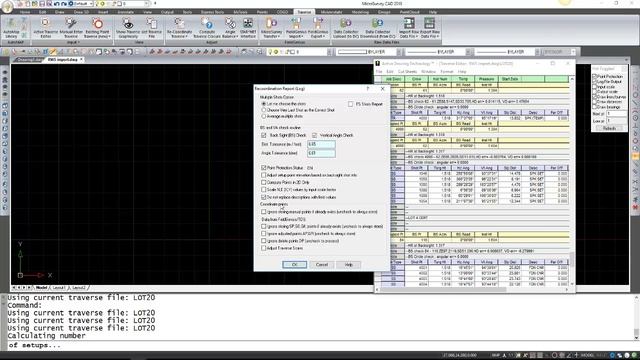The image size is (640, 360).
Task: Select 'Choose Very Last Shot as the Correct Shot'
Action: [x=264, y=110]
